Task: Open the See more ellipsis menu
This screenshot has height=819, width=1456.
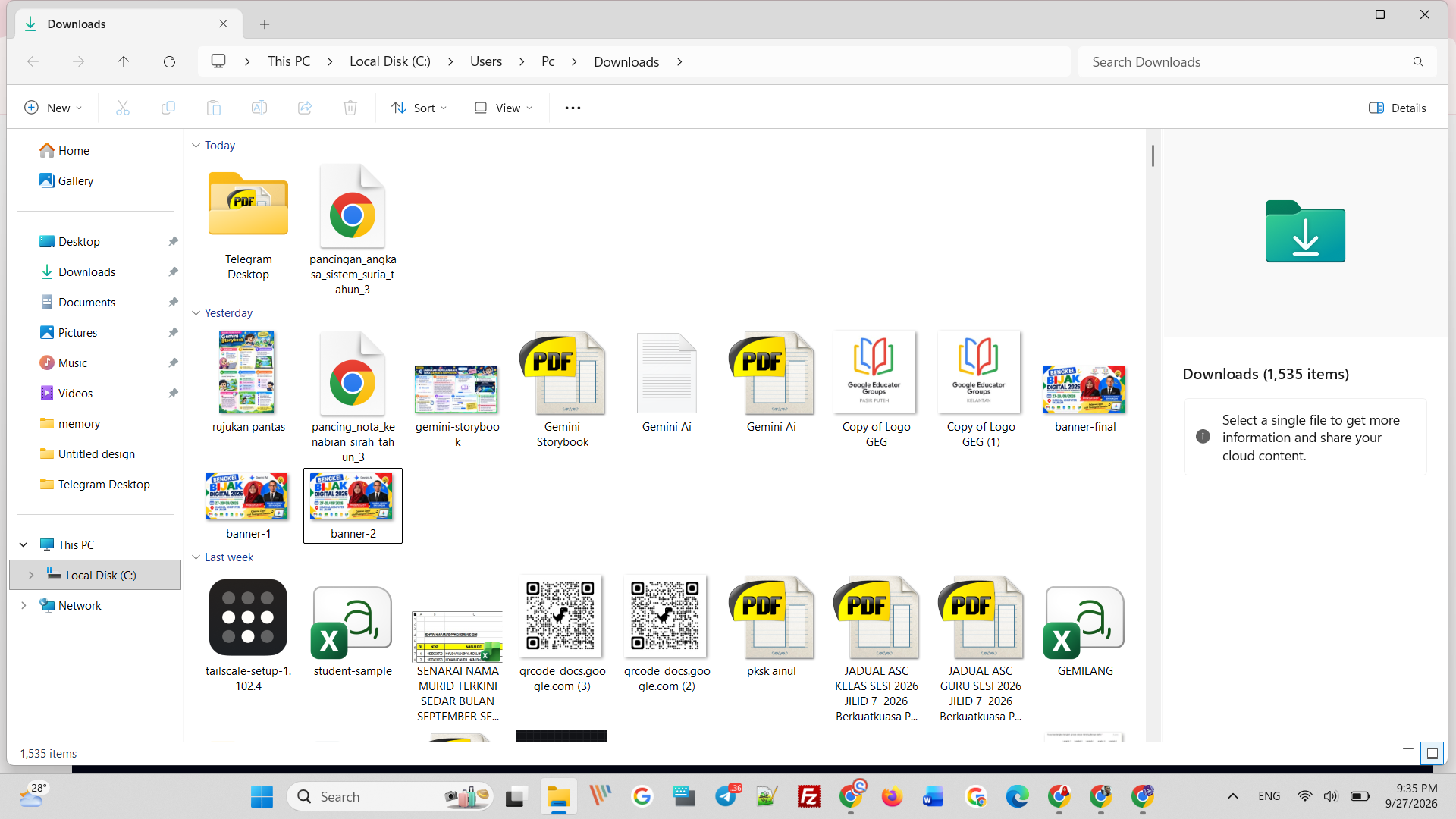Action: pyautogui.click(x=573, y=108)
